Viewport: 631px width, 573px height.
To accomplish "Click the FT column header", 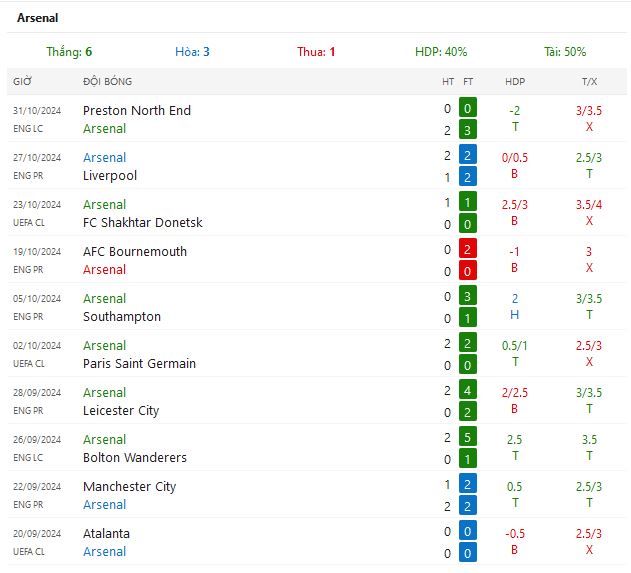I will point(468,82).
